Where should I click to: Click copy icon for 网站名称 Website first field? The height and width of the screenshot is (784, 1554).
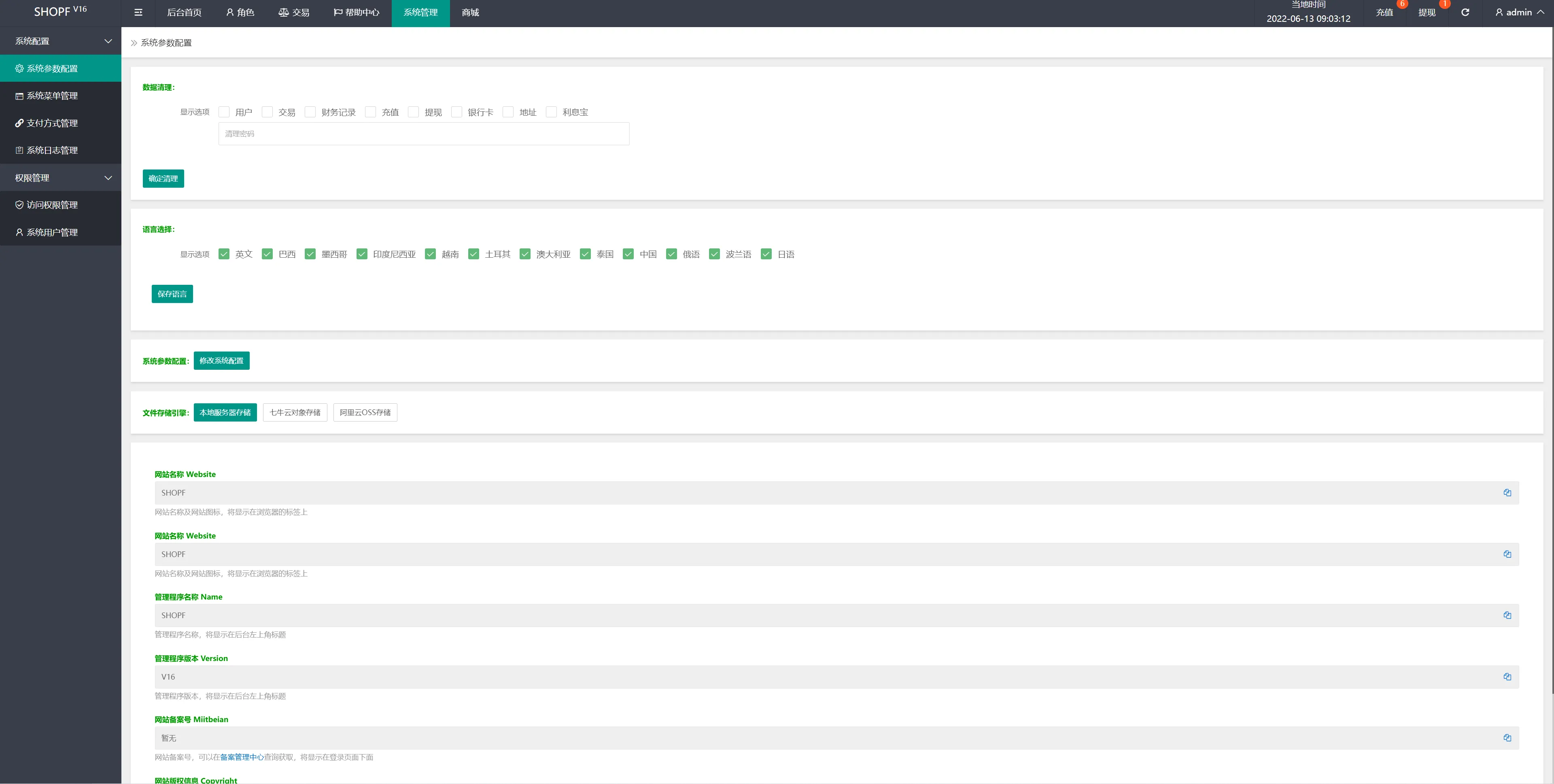(x=1507, y=493)
